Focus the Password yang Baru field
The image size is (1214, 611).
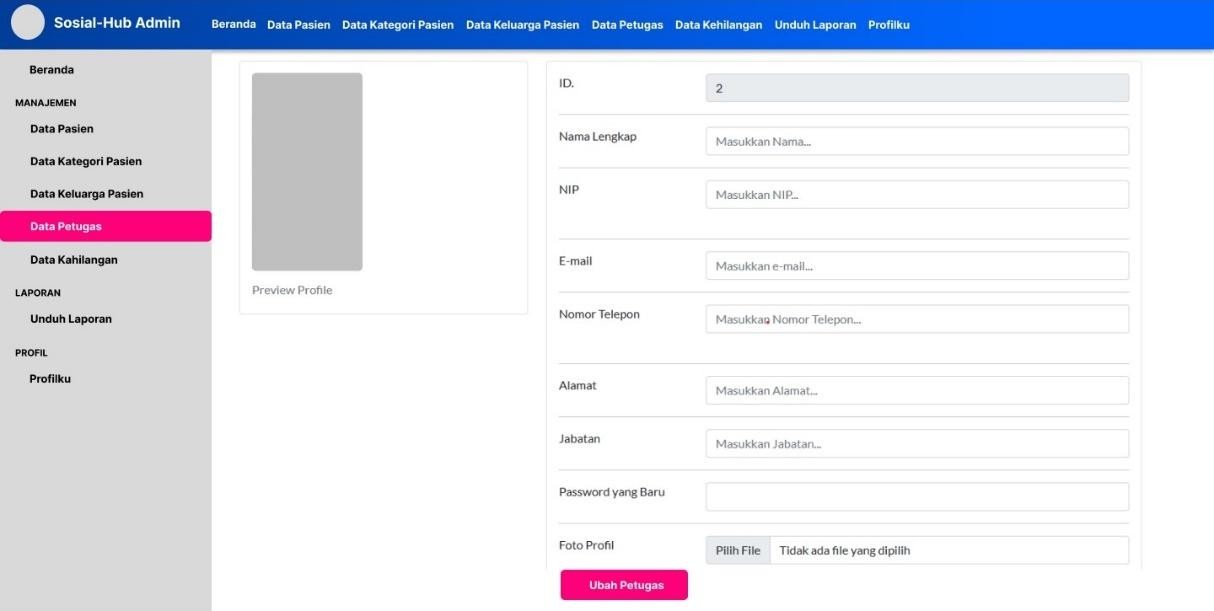916,497
